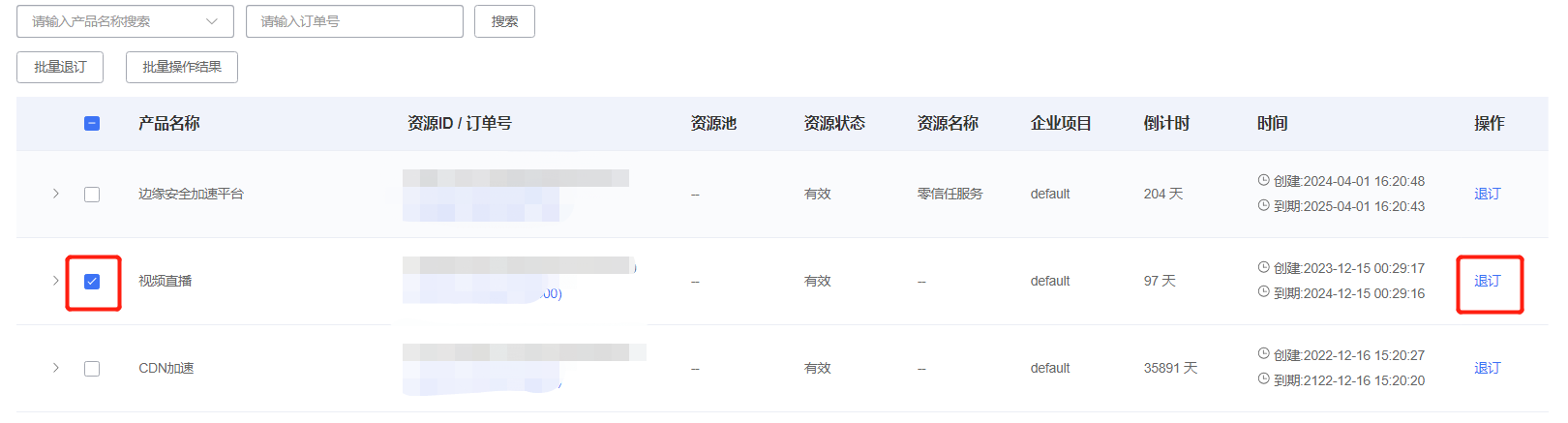Expand the 边缘安全加速平台 row details
Image resolution: width=1568 pixels, height=423 pixels.
56,194
